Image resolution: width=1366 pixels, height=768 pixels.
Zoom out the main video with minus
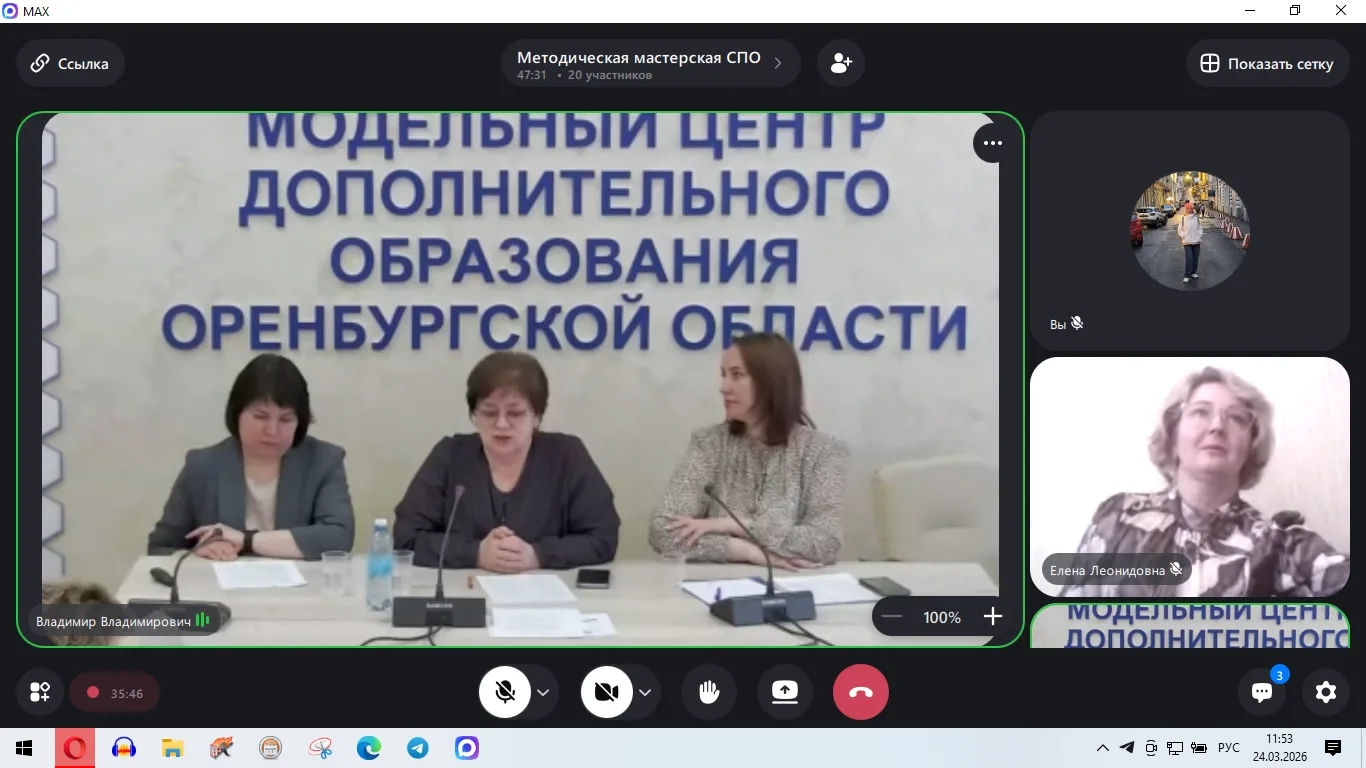tap(892, 617)
